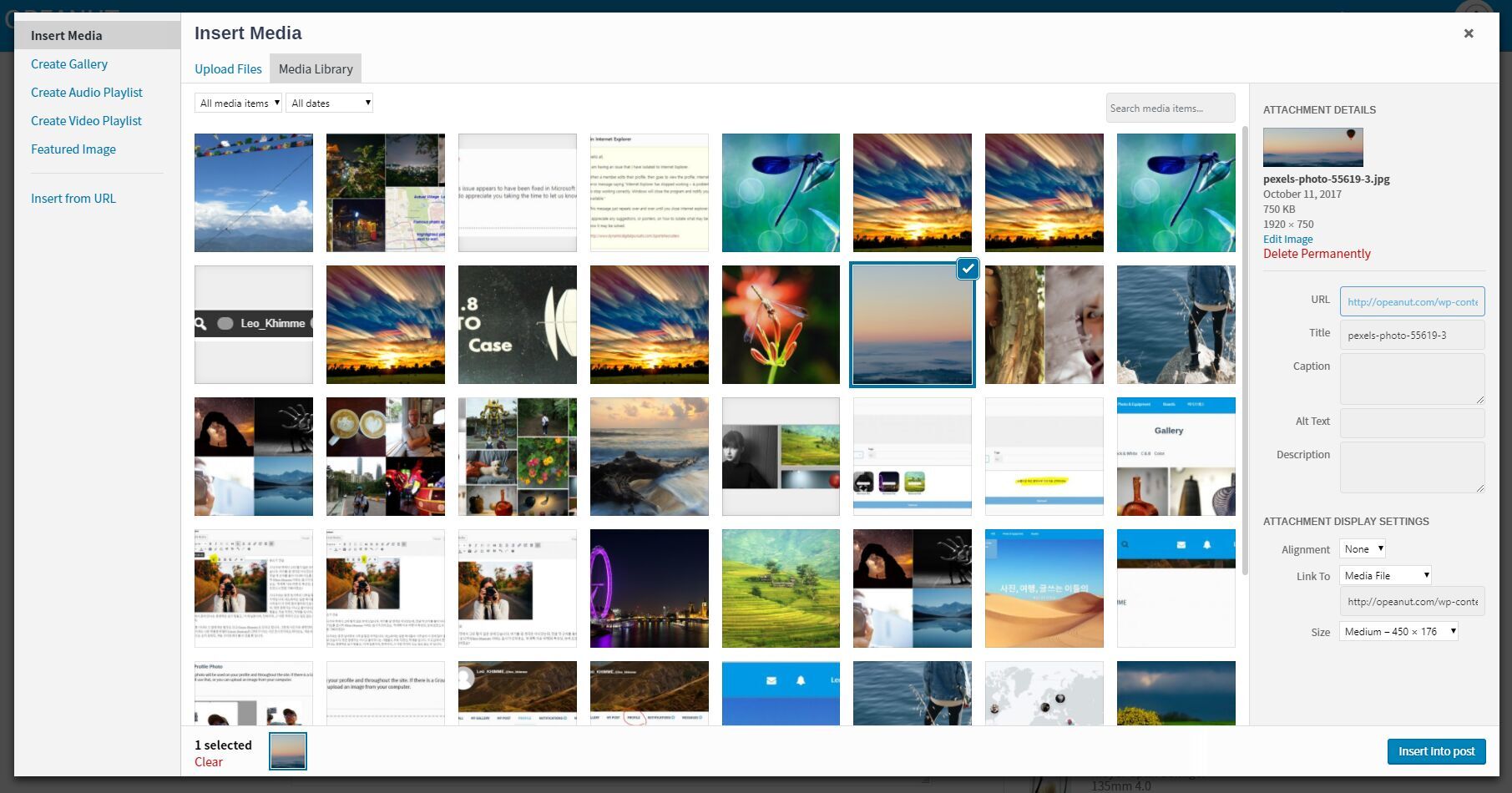Choose Insert from URL option
This screenshot has width=1512, height=793.
[x=73, y=198]
